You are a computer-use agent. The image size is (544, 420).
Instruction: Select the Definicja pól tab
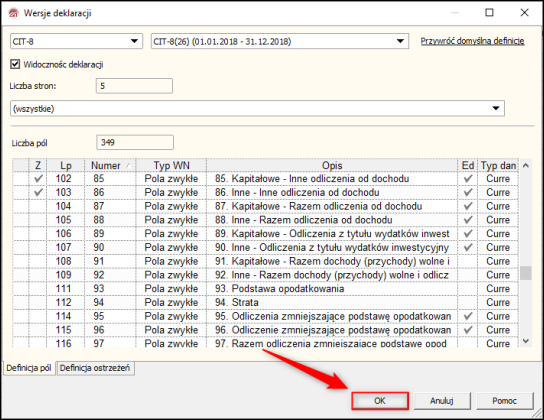pos(29,368)
